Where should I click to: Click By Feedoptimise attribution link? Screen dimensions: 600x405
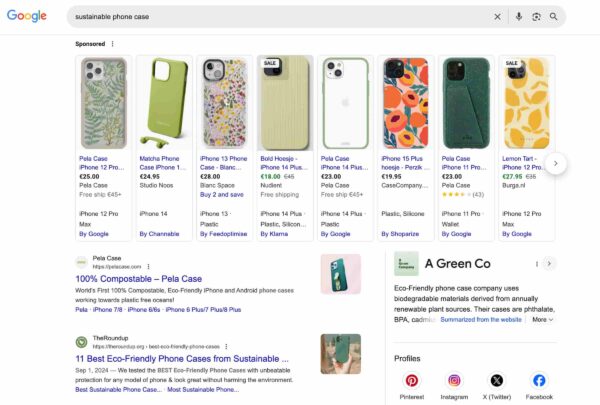[223, 234]
